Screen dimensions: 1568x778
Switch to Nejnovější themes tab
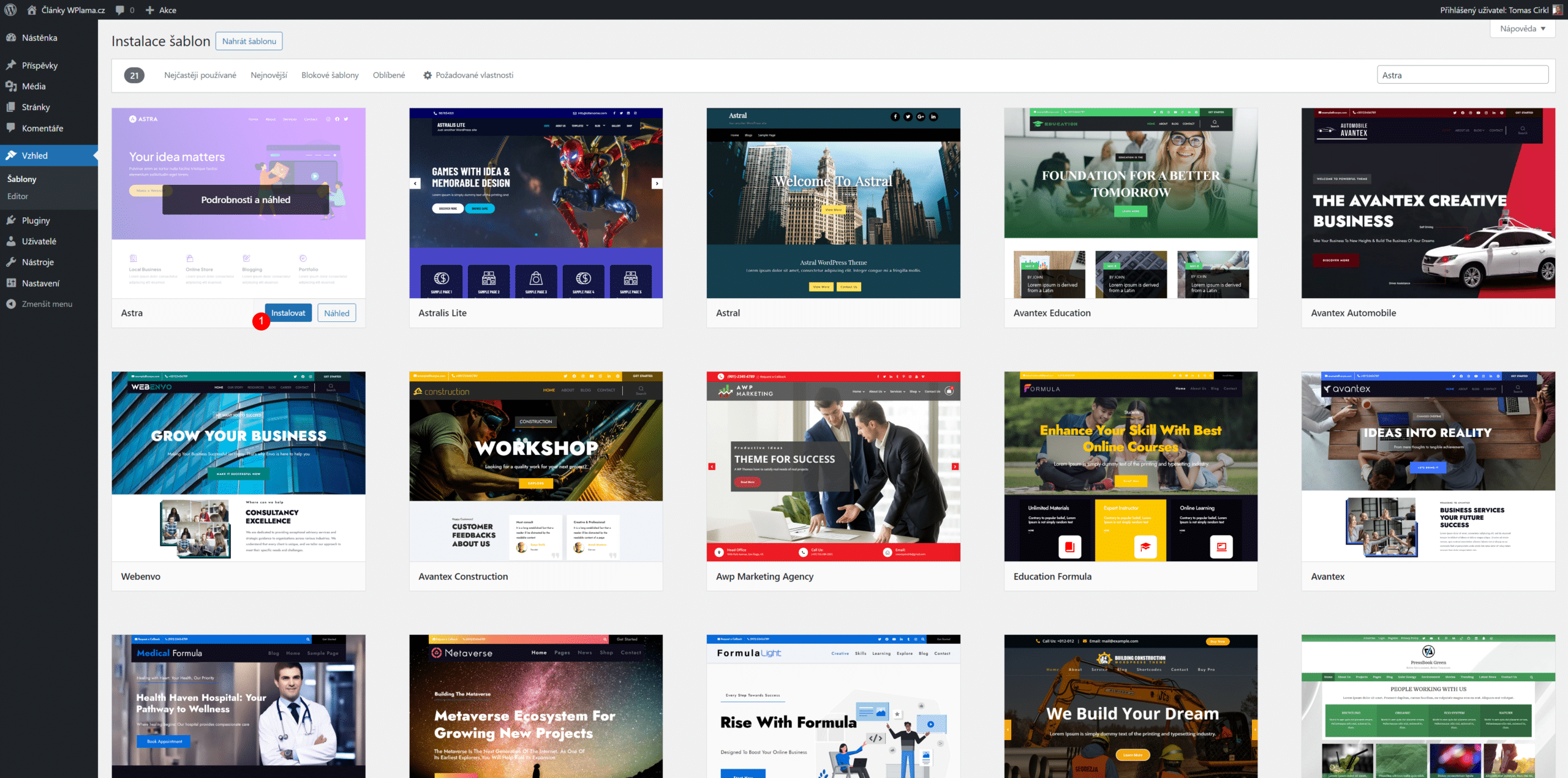coord(269,75)
